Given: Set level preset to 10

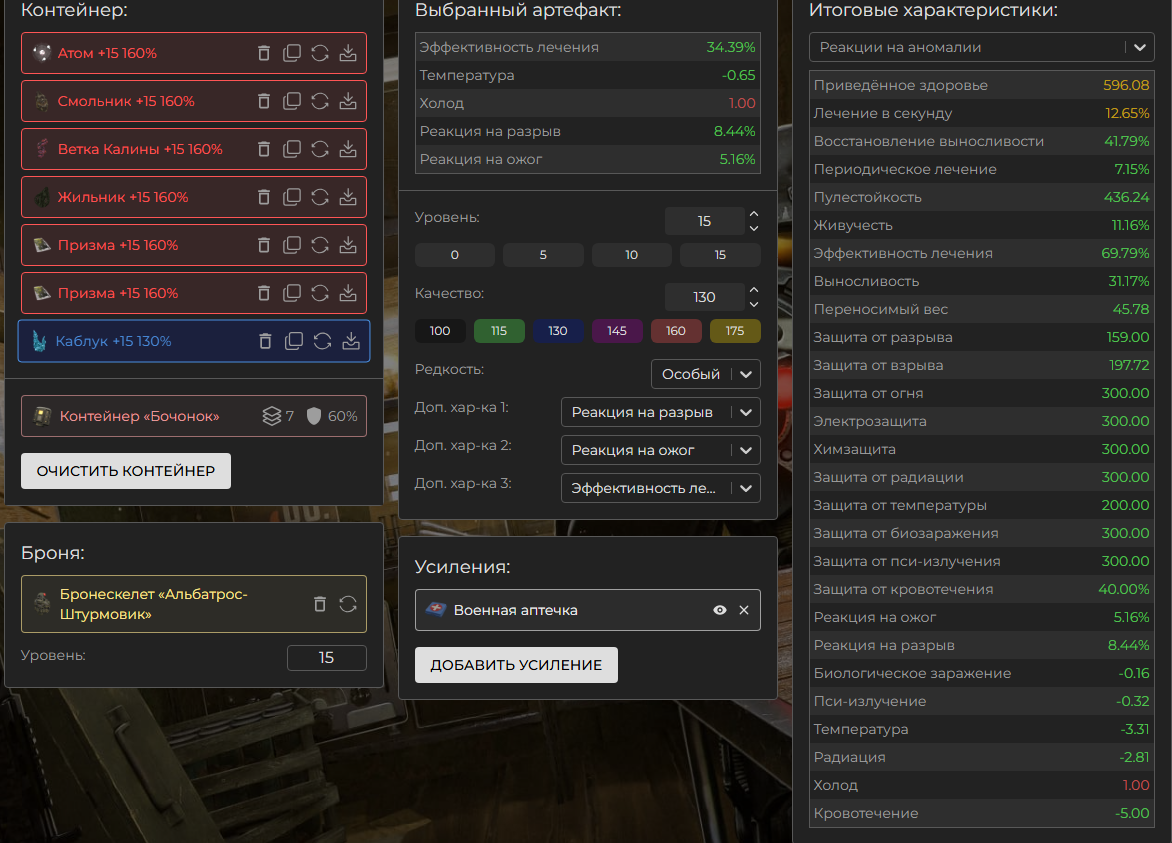Looking at the screenshot, I should pyautogui.click(x=631, y=255).
